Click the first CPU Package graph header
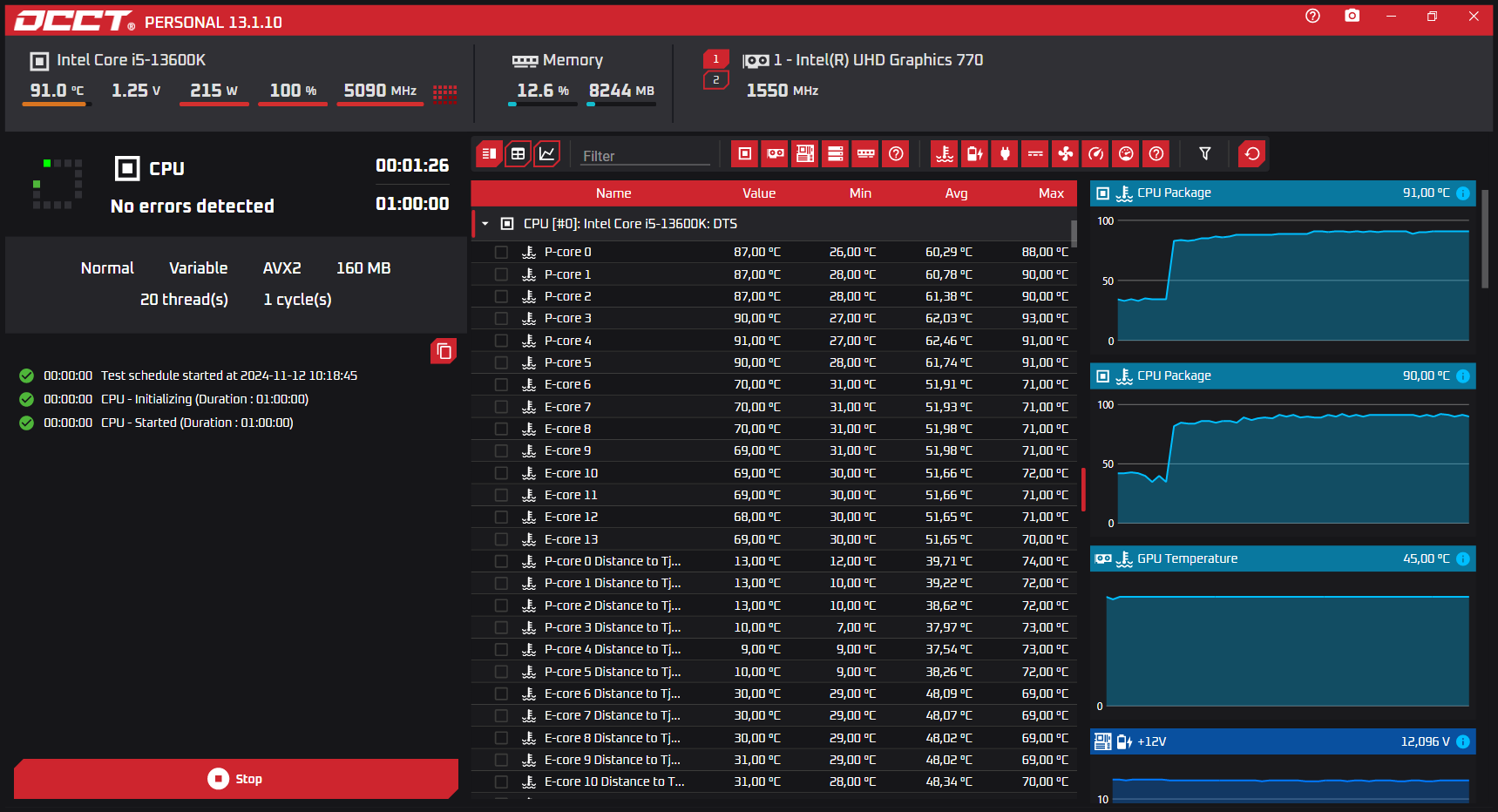This screenshot has width=1498, height=812. [x=1283, y=193]
